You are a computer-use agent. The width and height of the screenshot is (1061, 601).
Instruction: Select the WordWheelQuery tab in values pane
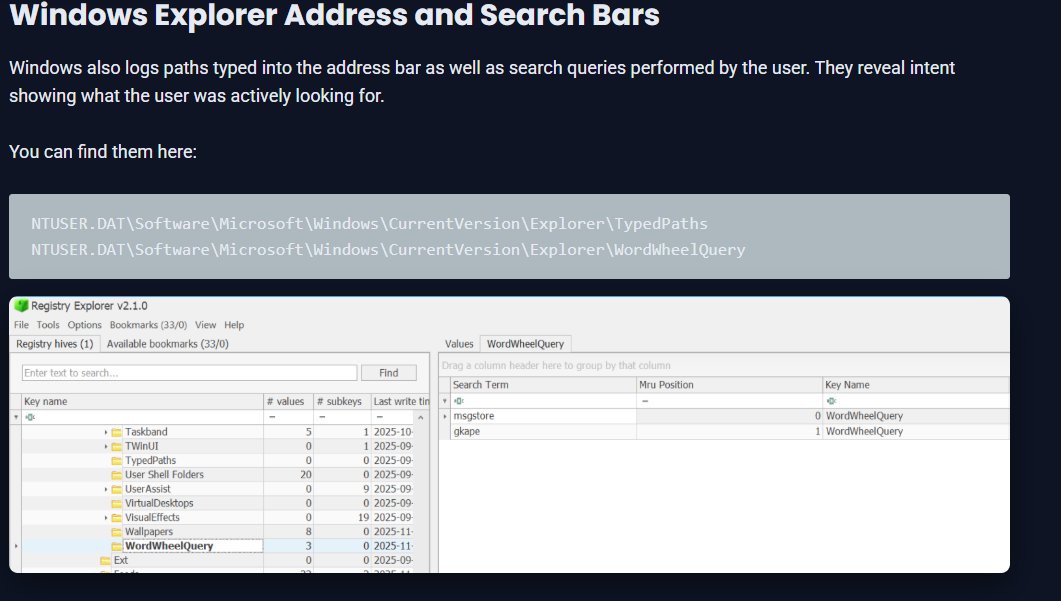[526, 344]
